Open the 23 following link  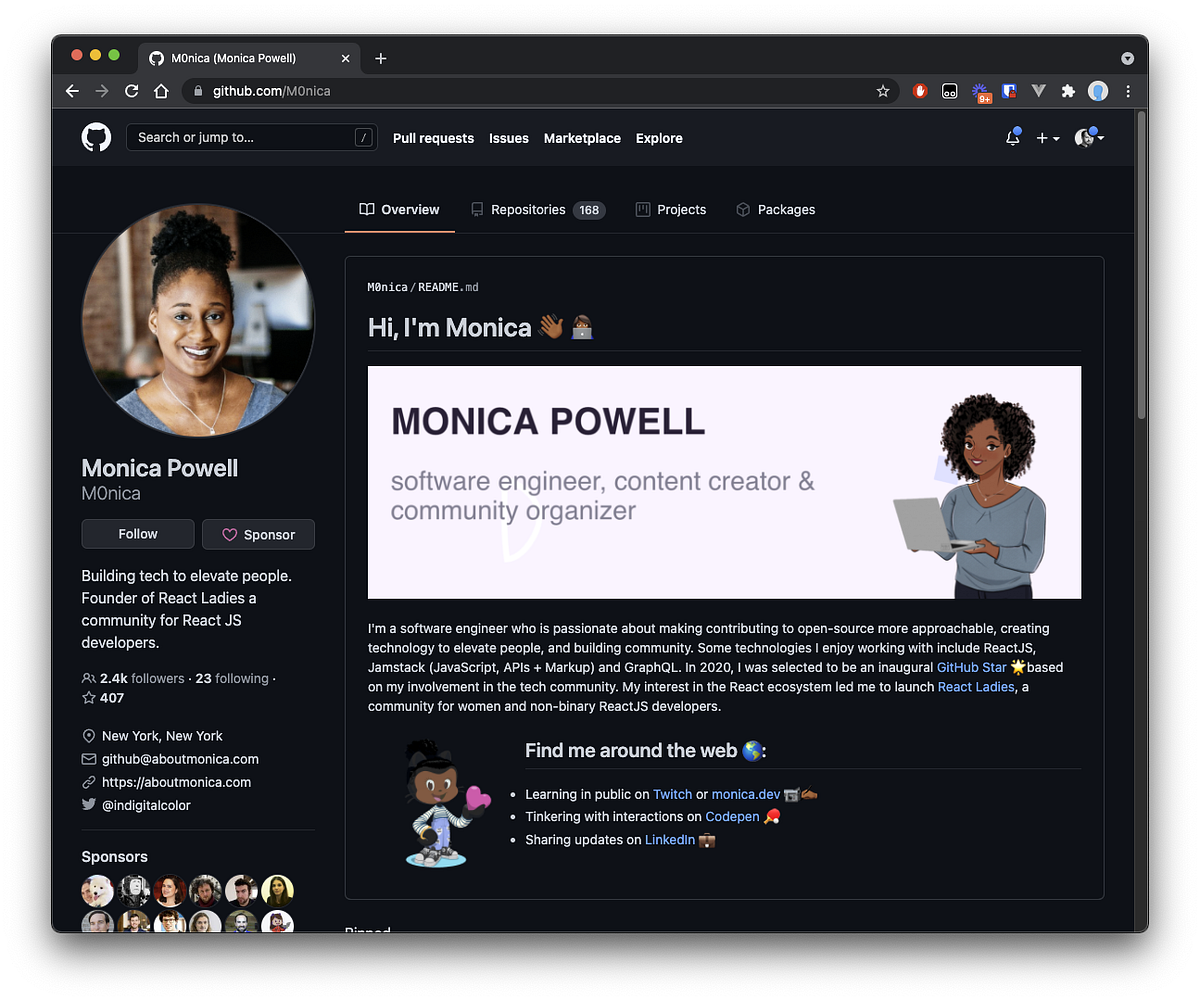[232, 678]
